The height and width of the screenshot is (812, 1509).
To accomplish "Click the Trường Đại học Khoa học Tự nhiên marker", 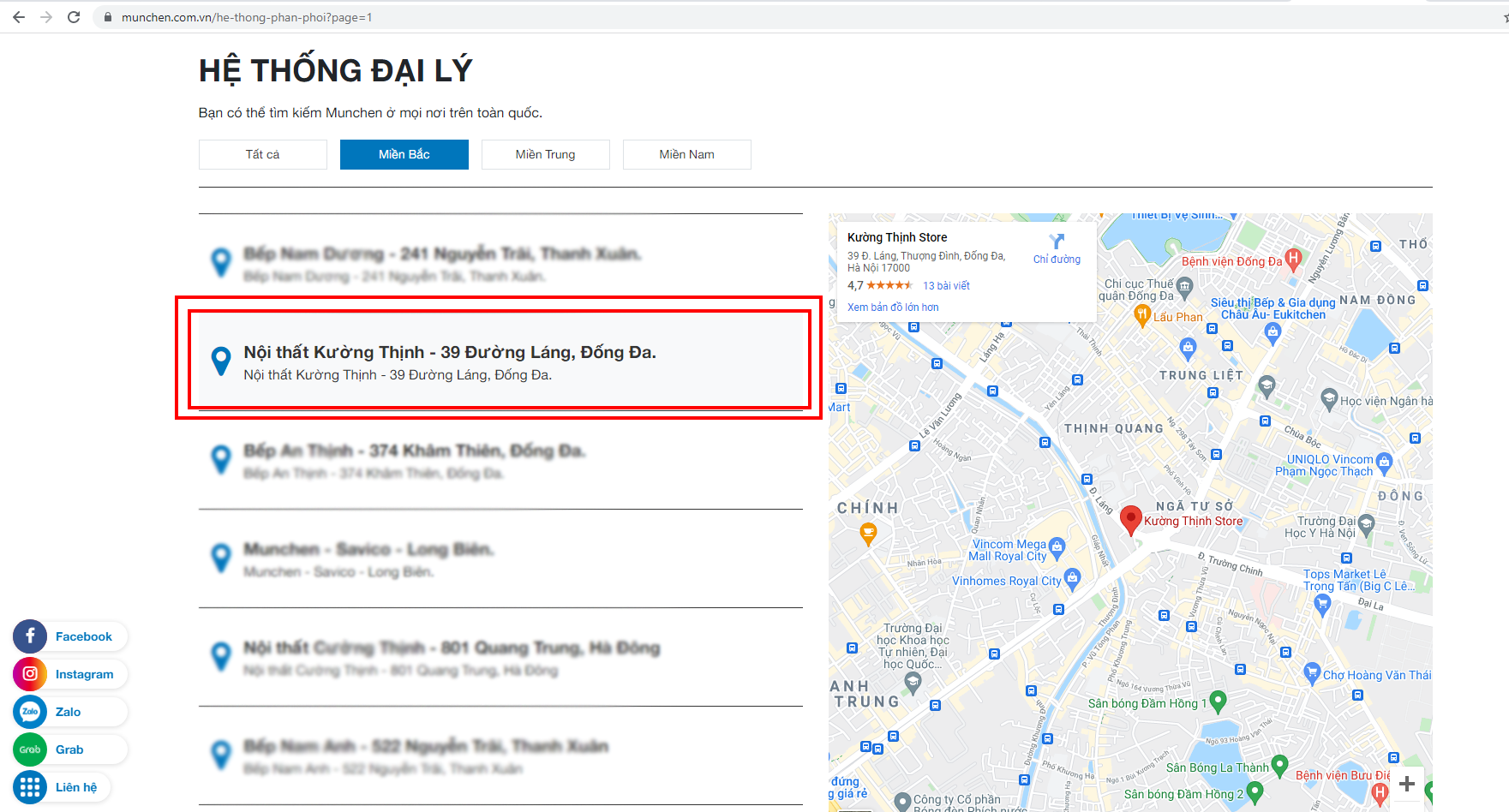I will [x=913, y=682].
